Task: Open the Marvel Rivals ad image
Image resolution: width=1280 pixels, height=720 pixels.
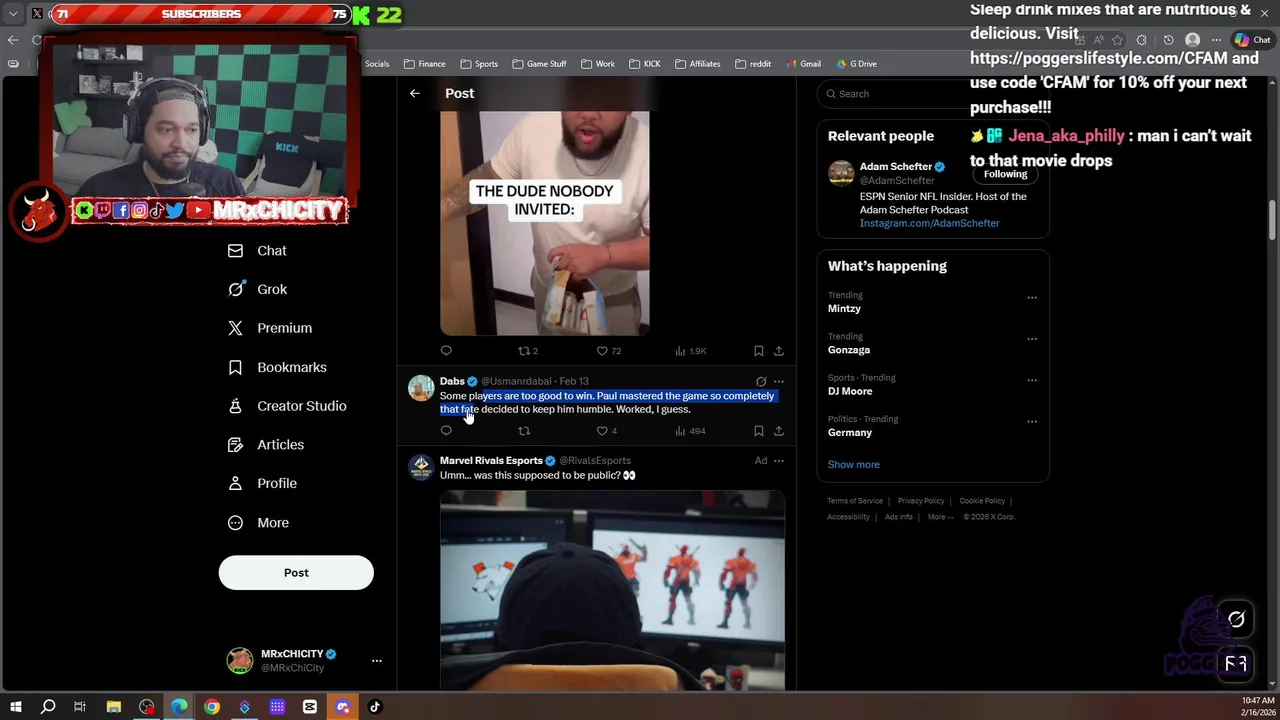Action: point(612,590)
